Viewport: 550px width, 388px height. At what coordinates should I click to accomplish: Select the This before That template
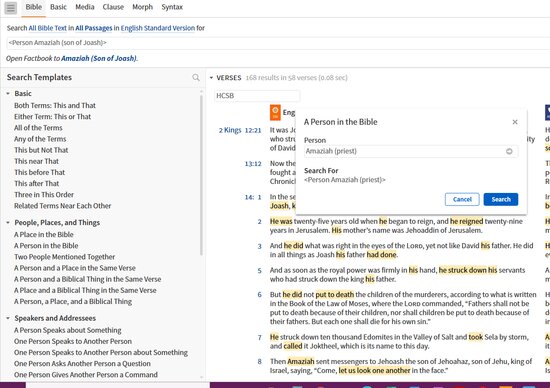(x=39, y=173)
